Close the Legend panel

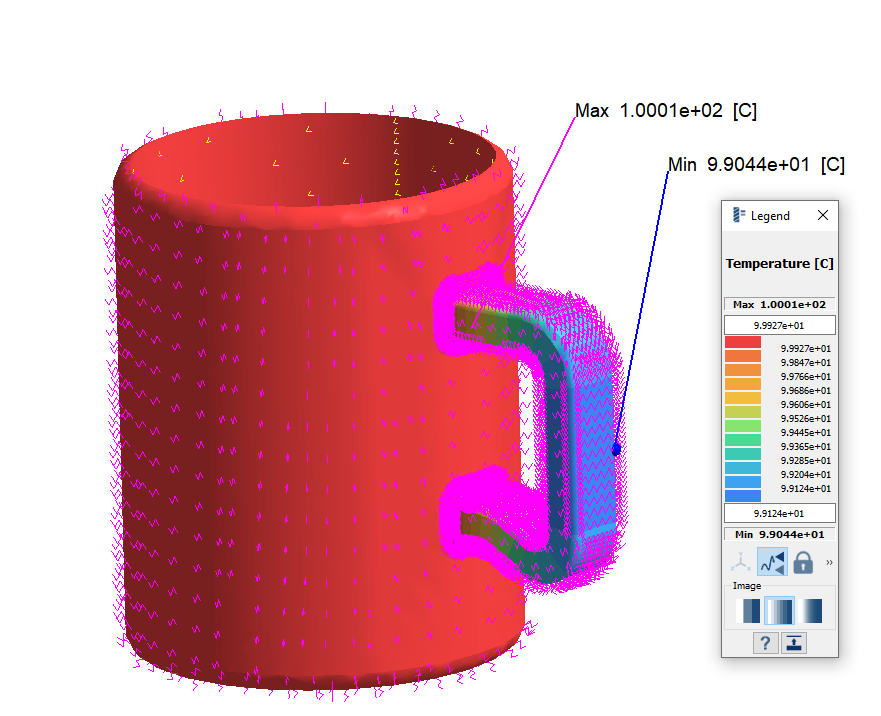point(822,215)
